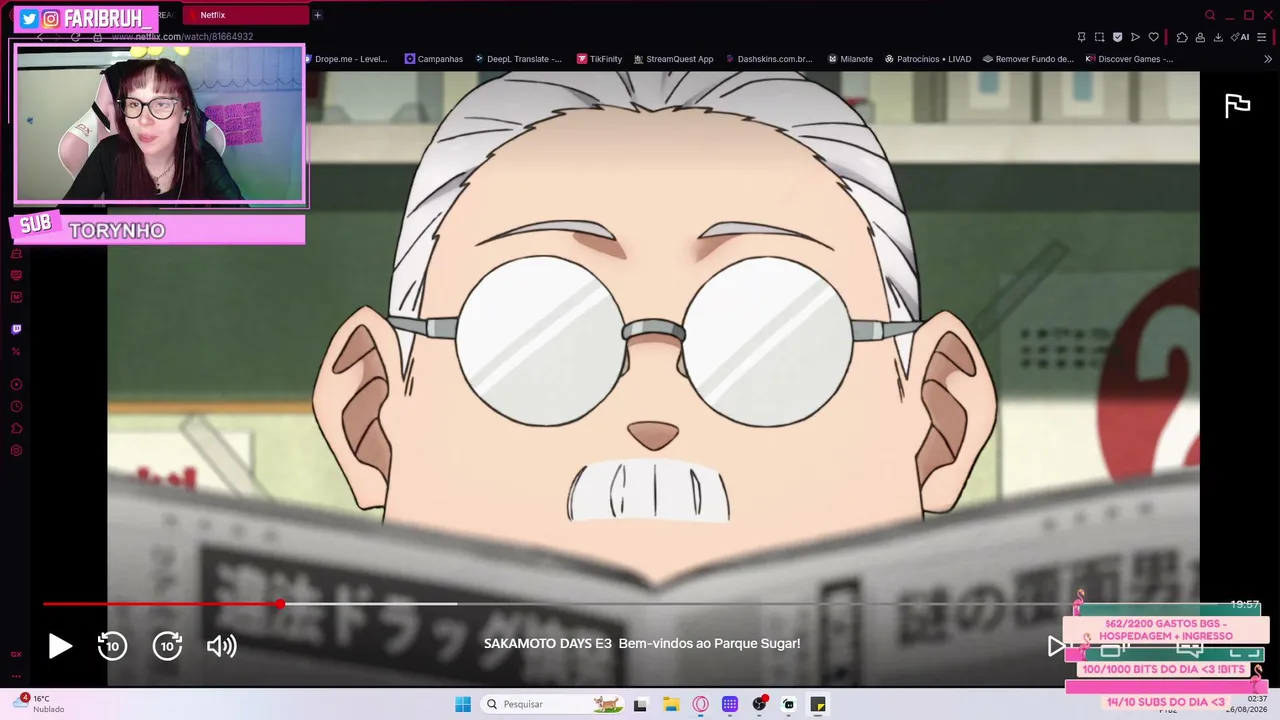Viewport: 1280px width, 720px height.
Task: Open Opera GX from the taskbar
Action: 700,704
